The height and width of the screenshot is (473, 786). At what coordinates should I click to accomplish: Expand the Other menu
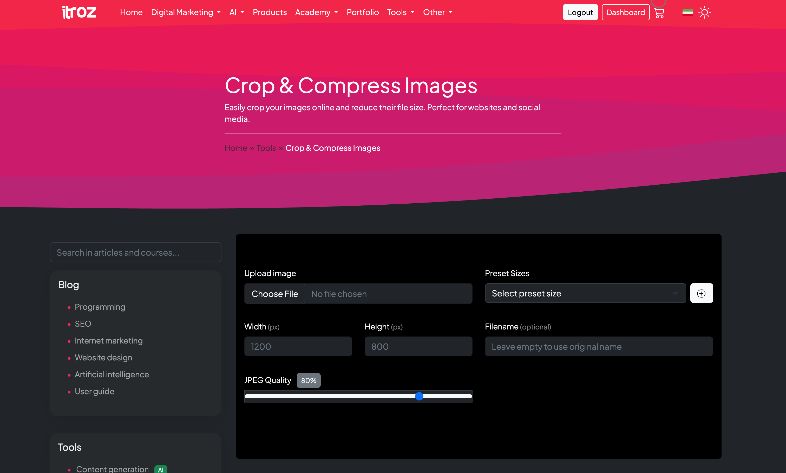pyautogui.click(x=437, y=12)
